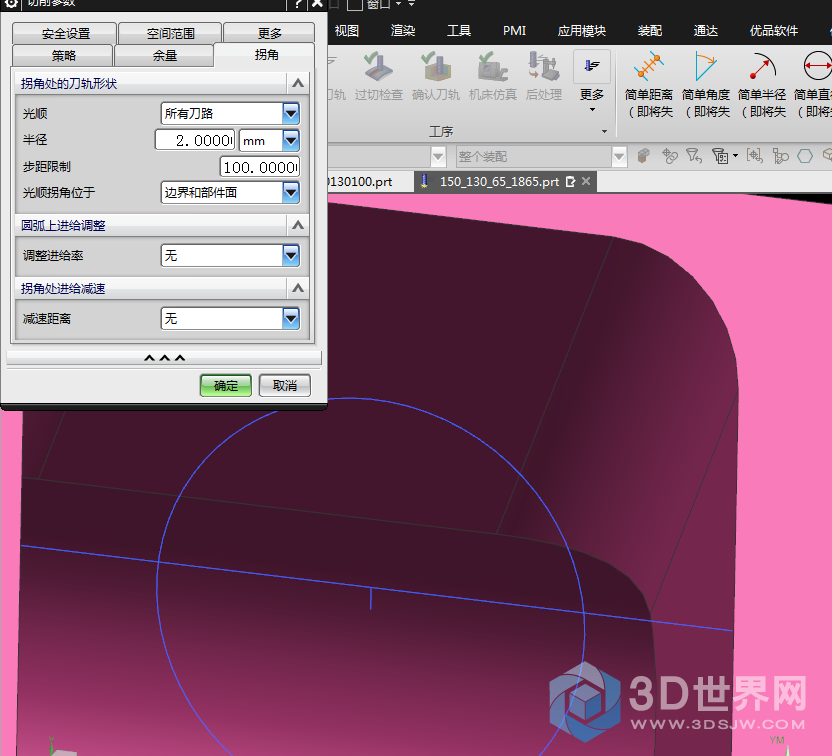This screenshot has width=832, height=756.
Task: Close the 150_130_65_1865.prt tab
Action: (x=586, y=181)
